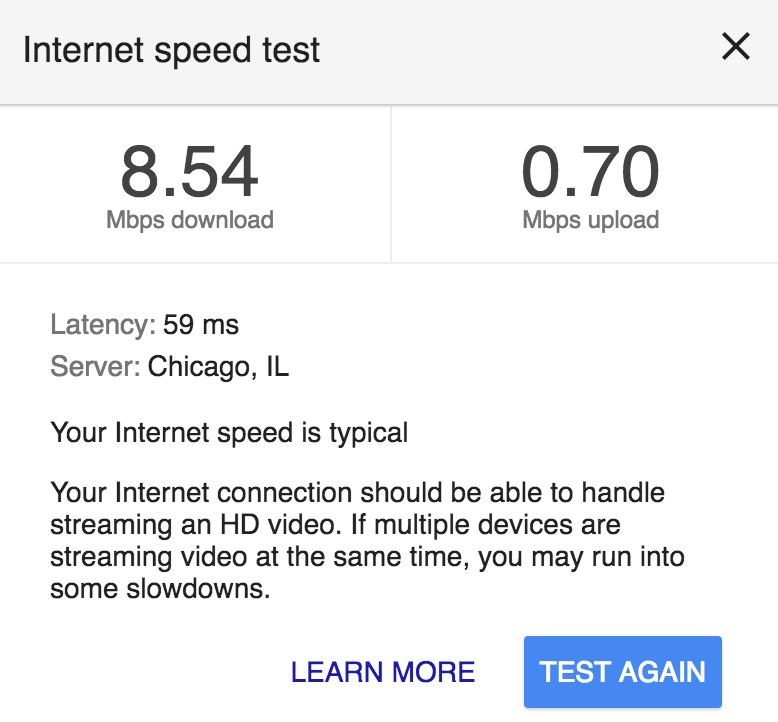Click "Your Internet speed is typical" text
The height and width of the screenshot is (722, 778).
tap(229, 433)
